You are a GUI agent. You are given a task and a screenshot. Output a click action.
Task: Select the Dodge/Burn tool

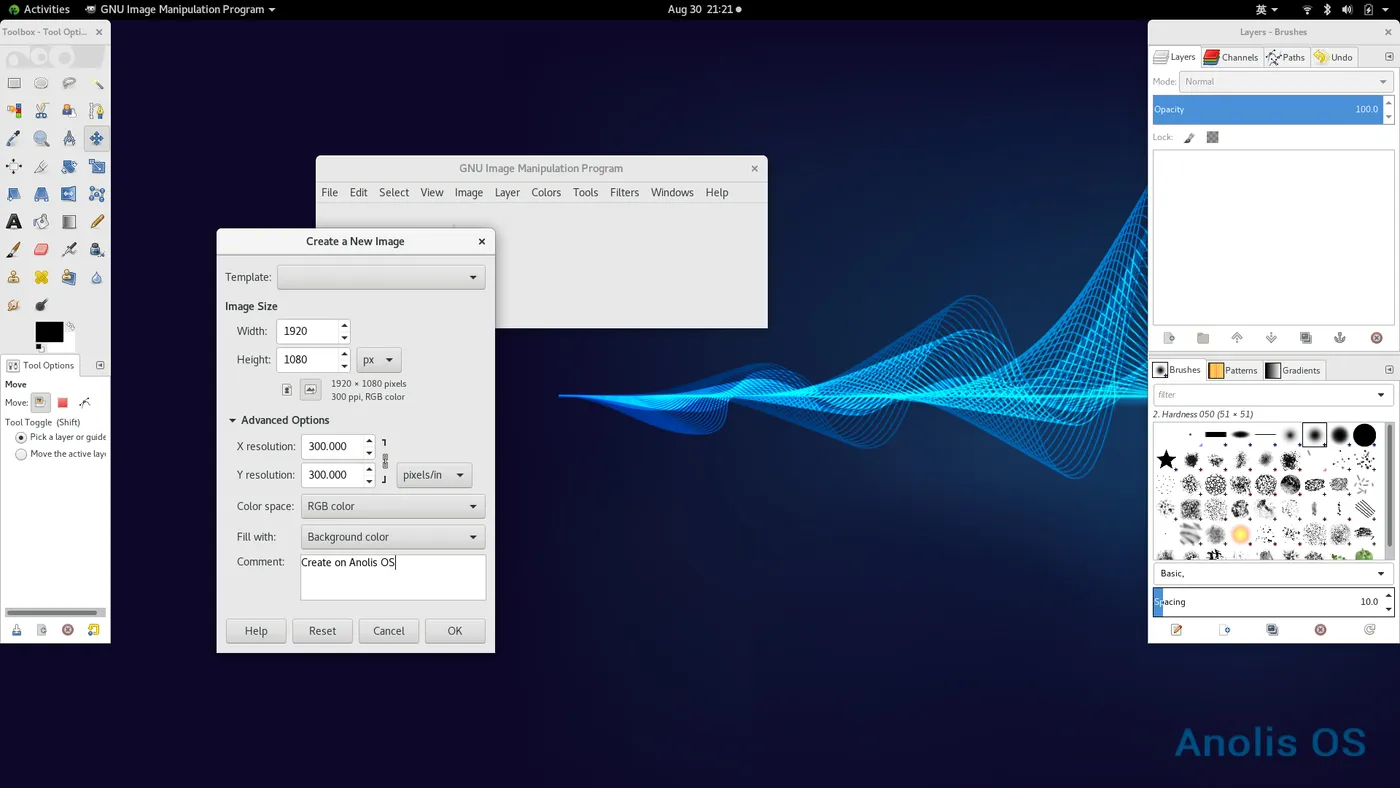(41, 305)
